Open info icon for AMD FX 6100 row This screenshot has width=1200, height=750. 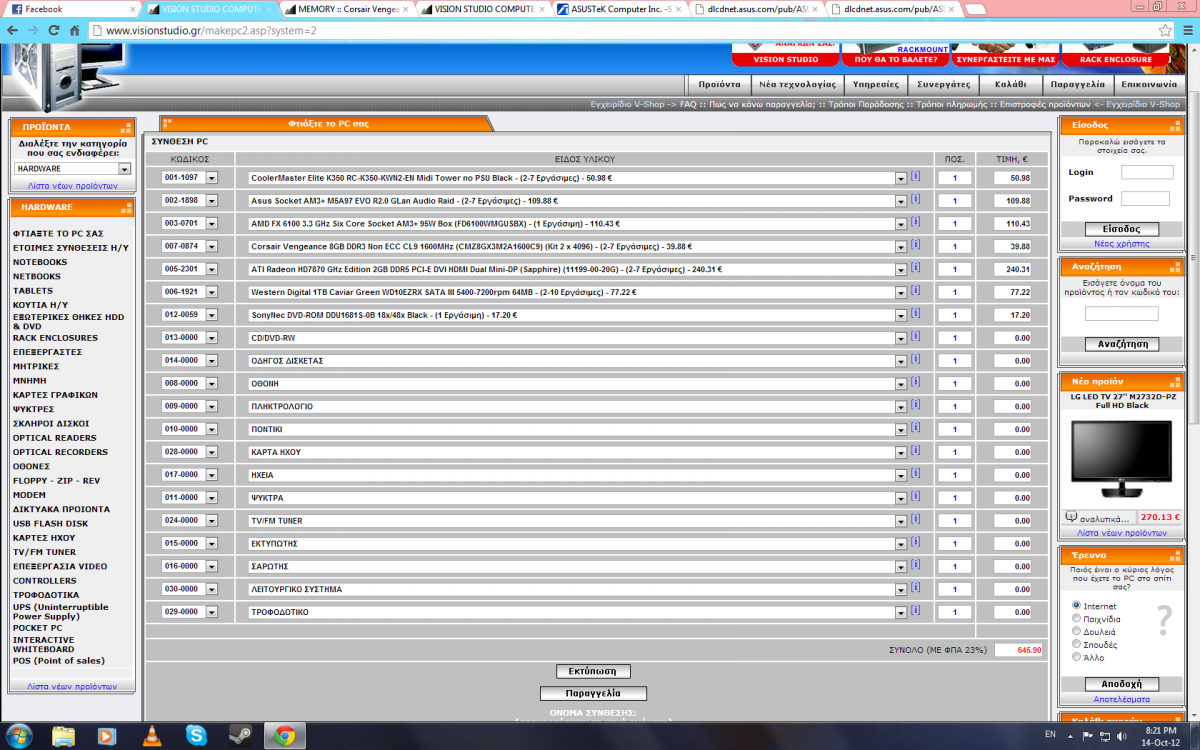915,223
